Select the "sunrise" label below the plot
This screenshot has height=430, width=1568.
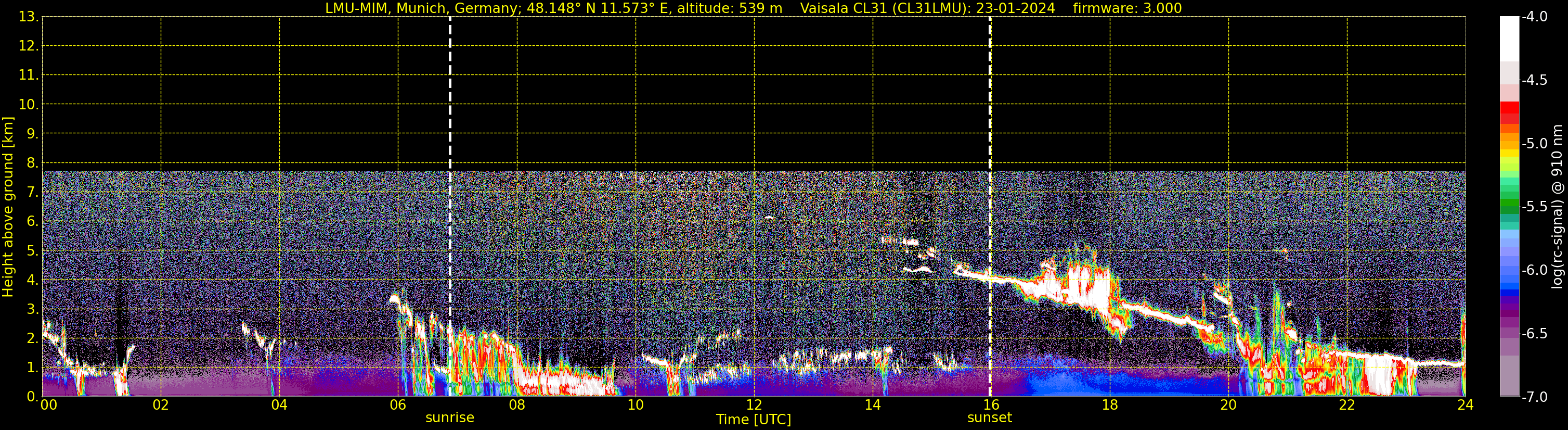[x=450, y=418]
